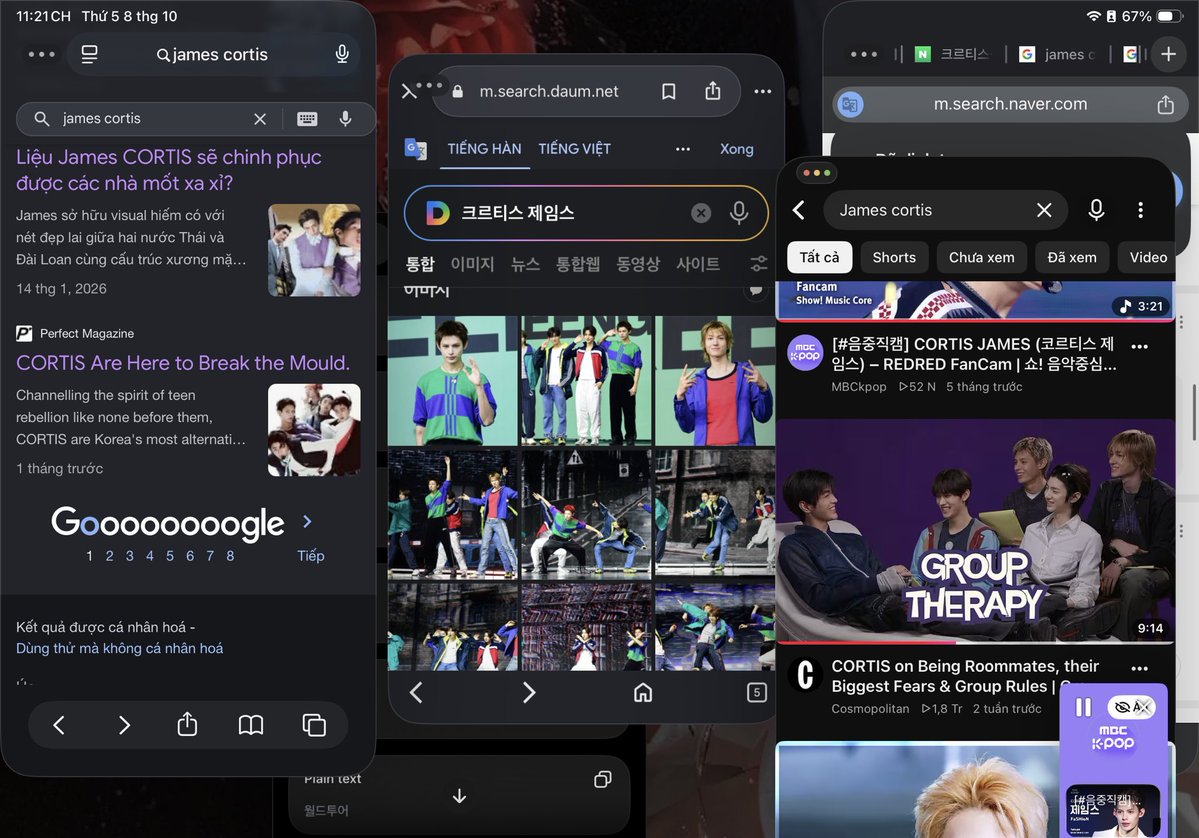Open the Safari bookmarks book icon
This screenshot has width=1199, height=838.
(251, 725)
